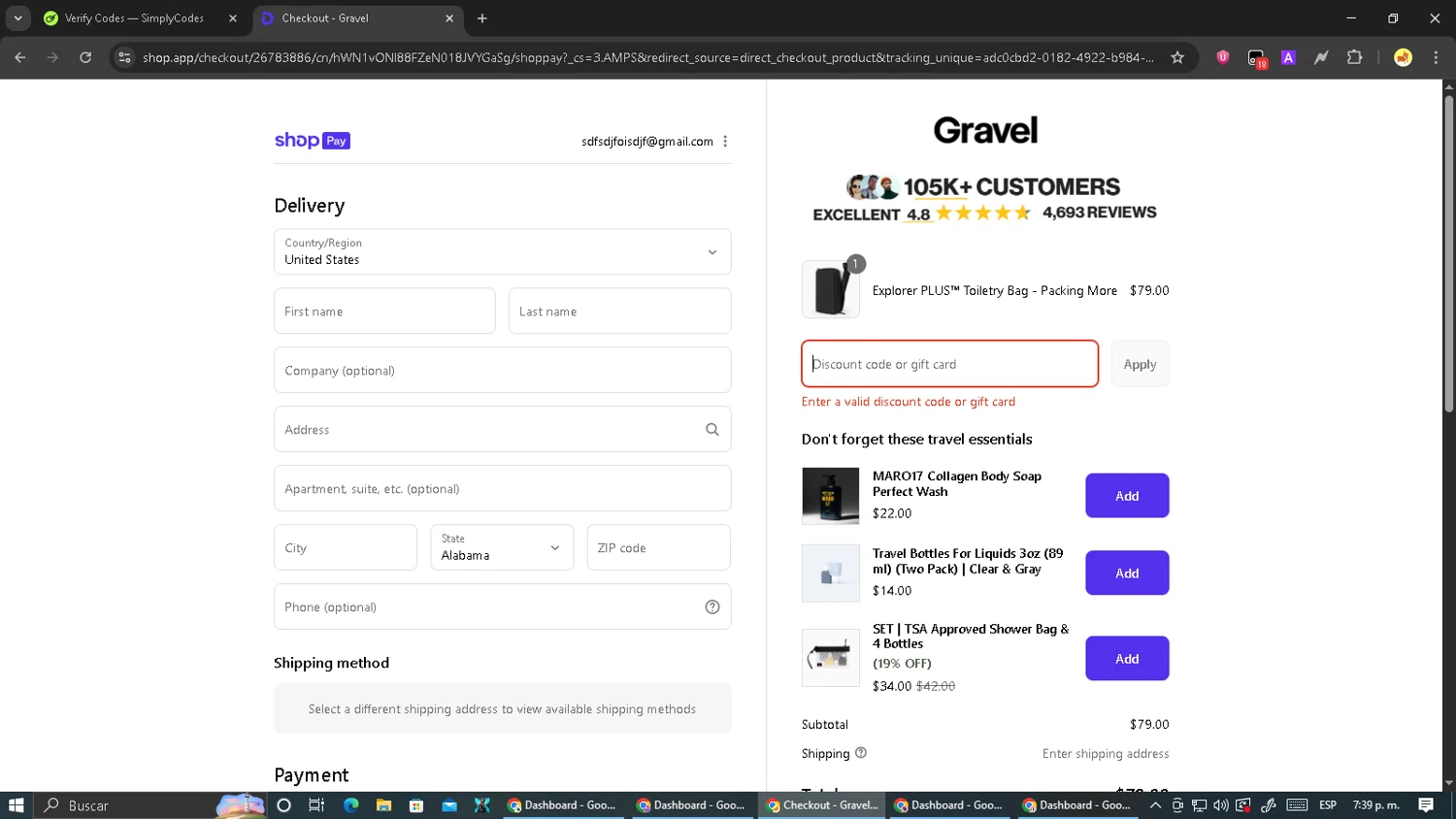Viewport: 1456px width, 819px height.
Task: Open the State dropdown showing Alabama
Action: pos(502,547)
